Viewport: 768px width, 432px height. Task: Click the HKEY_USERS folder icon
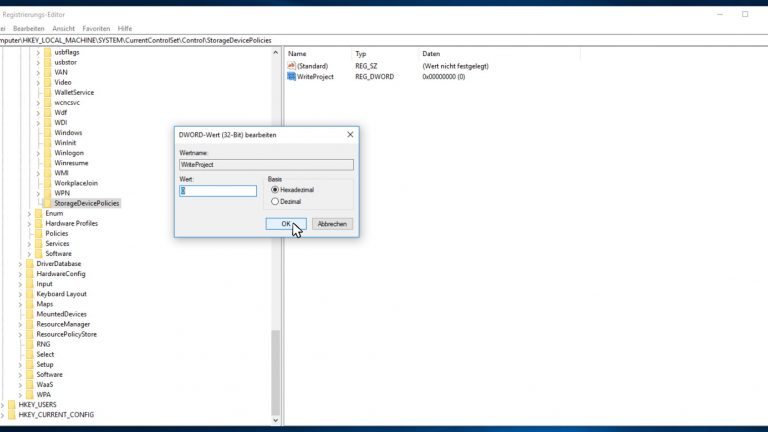coord(11,404)
